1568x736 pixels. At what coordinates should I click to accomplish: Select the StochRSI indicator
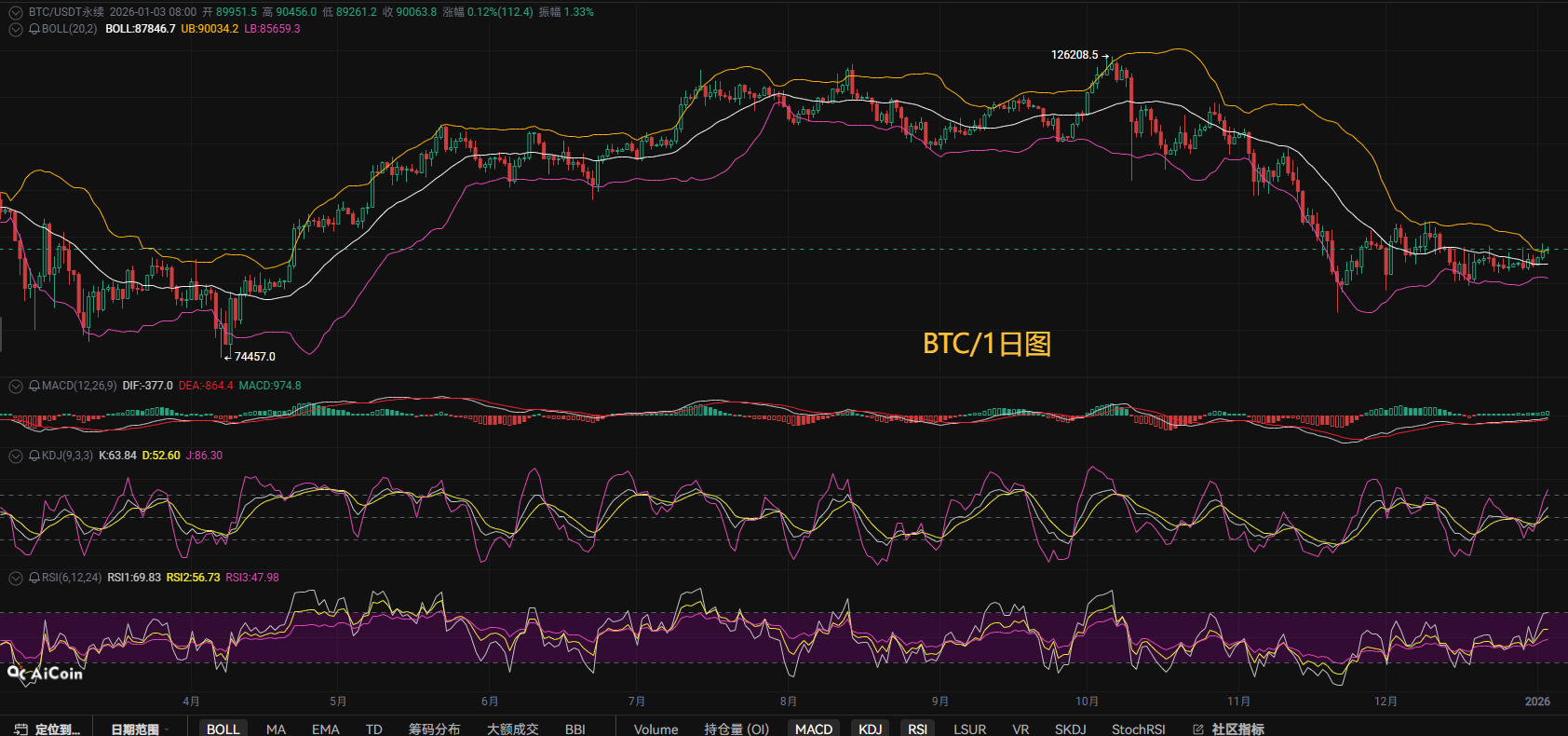pos(1138,729)
